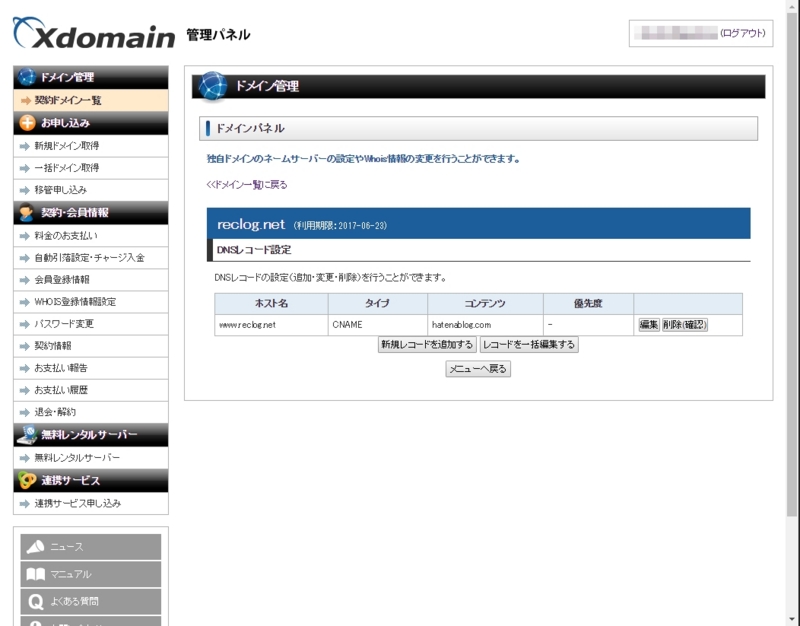Click the globe icon on 連携サービス header
Viewport: 800px width, 626px height.
[24, 479]
